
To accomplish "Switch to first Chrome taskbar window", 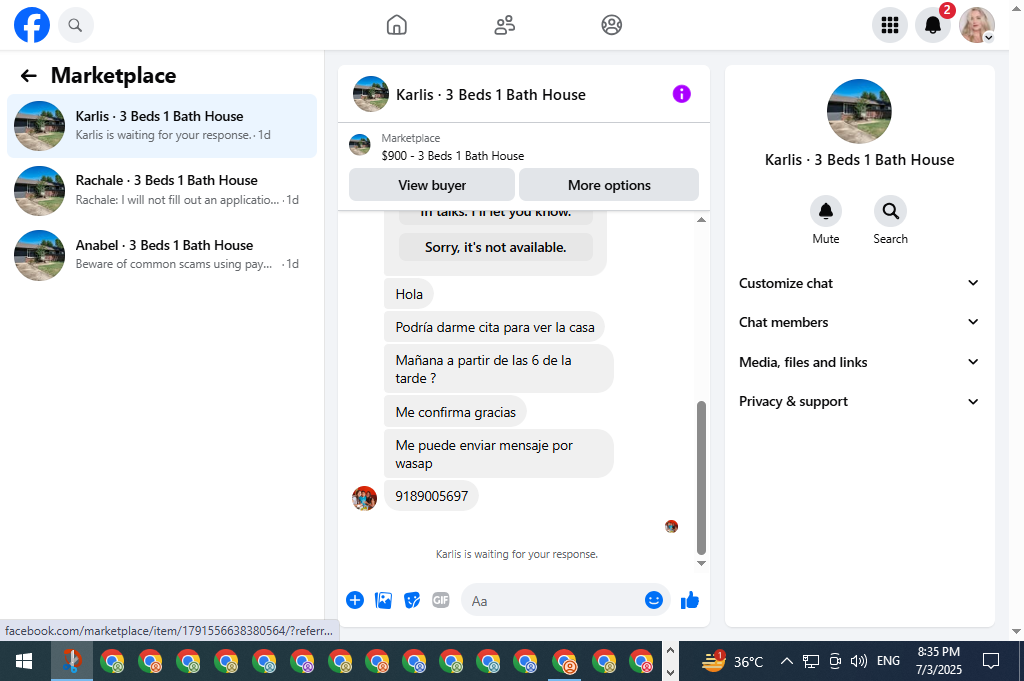I will pyautogui.click(x=112, y=661).
